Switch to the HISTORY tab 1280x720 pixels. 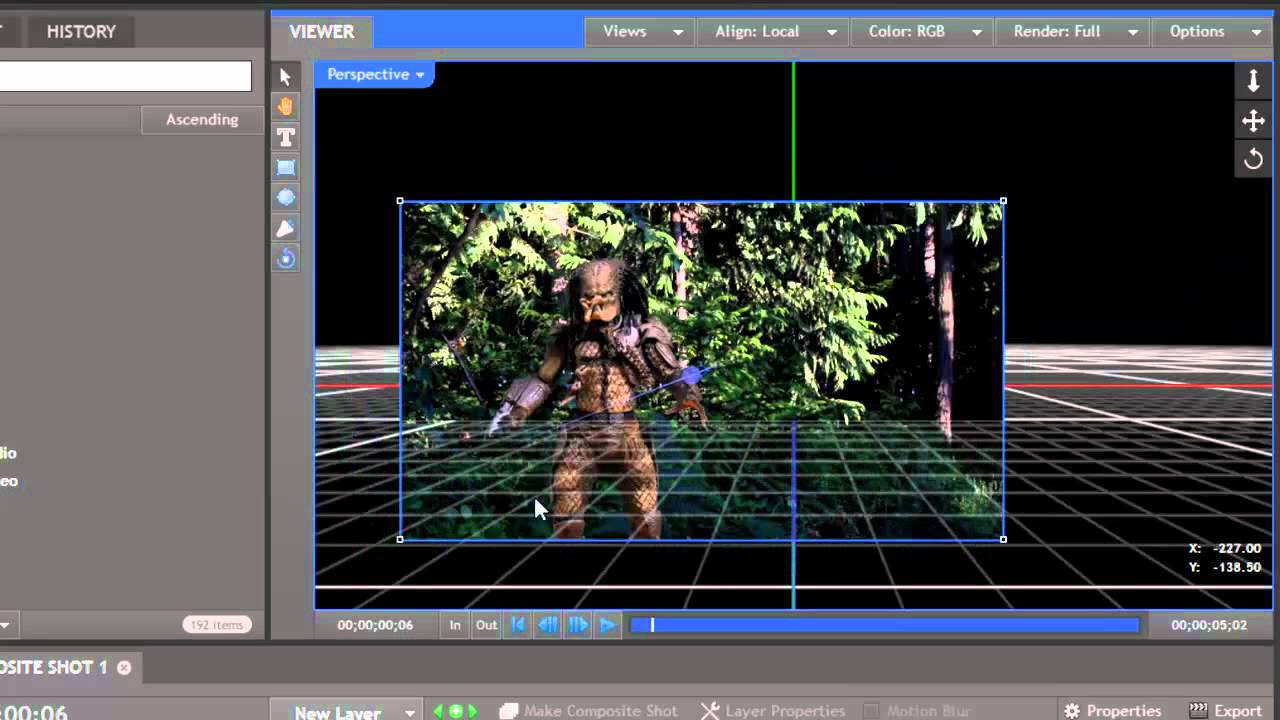(x=81, y=31)
